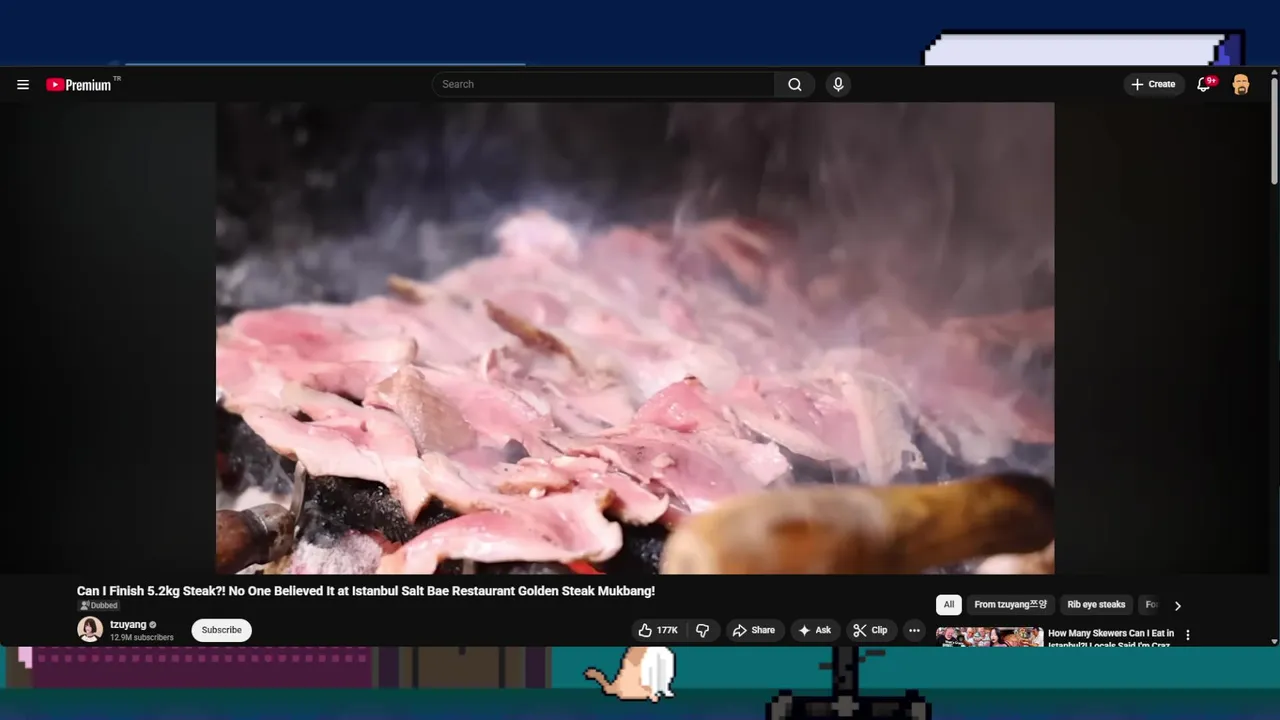Viewport: 1280px width, 720px height.
Task: Click the page vertical scrollbar thumb
Action: click(1274, 131)
